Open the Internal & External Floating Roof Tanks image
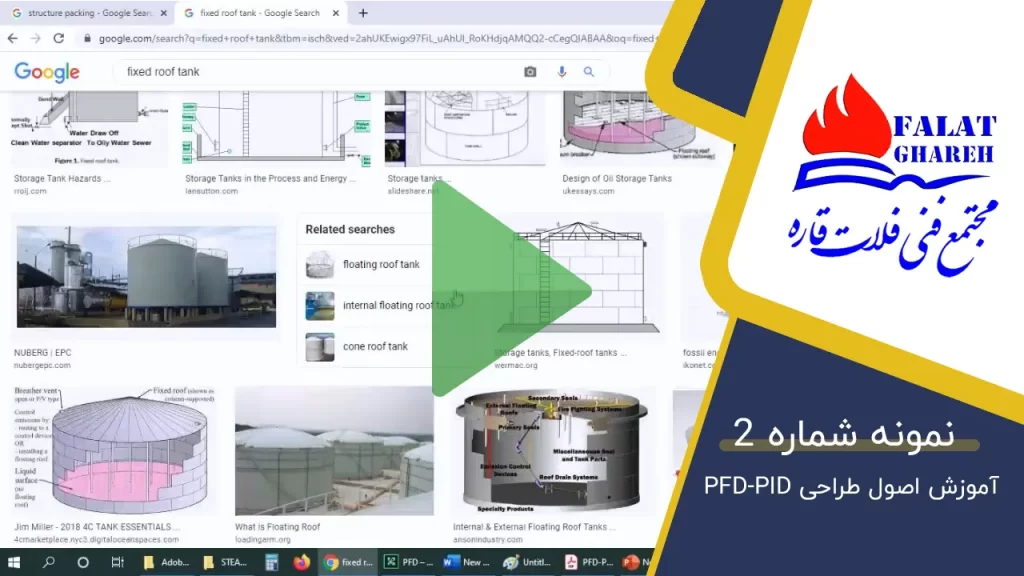1024x576 pixels. [x=552, y=451]
